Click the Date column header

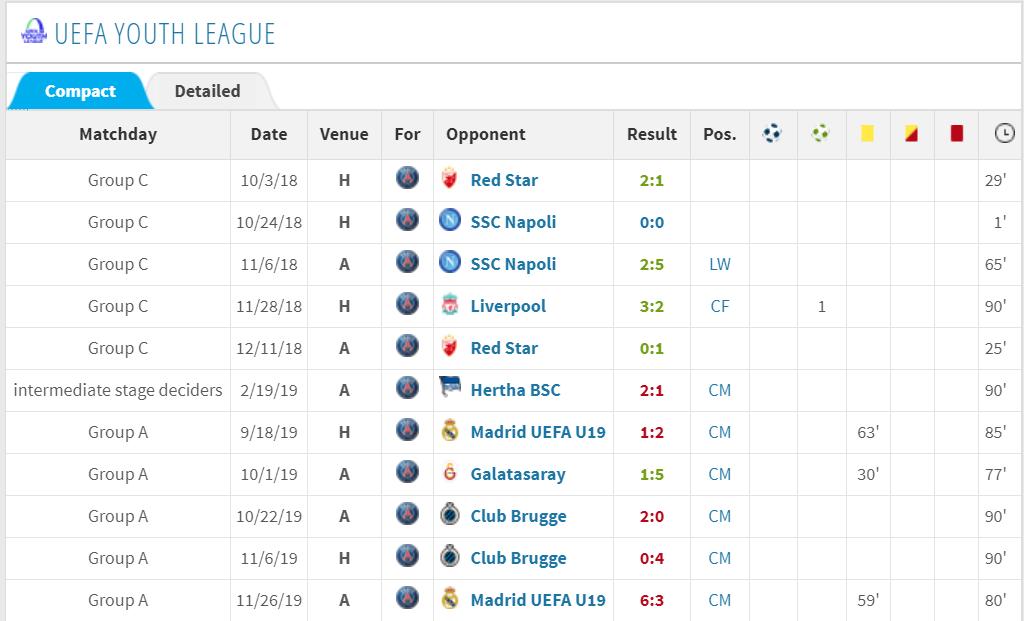269,134
